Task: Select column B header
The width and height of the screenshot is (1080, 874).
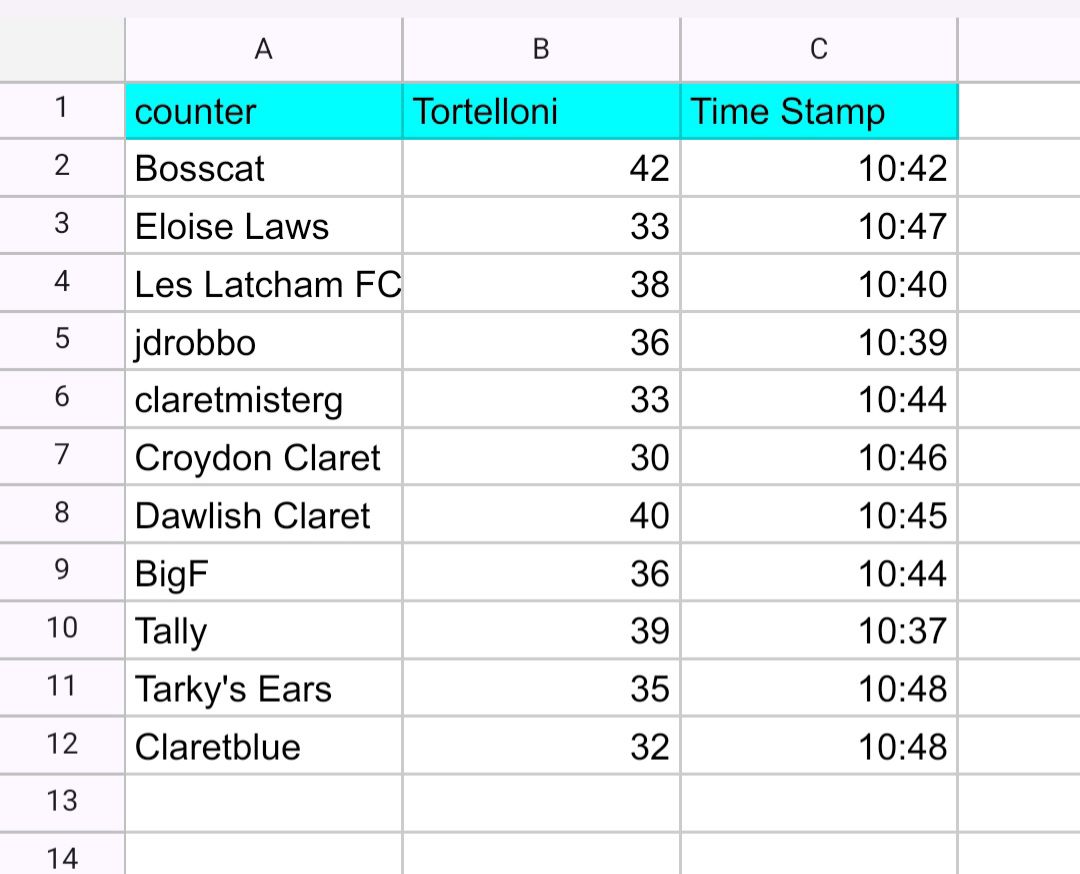Action: click(541, 50)
